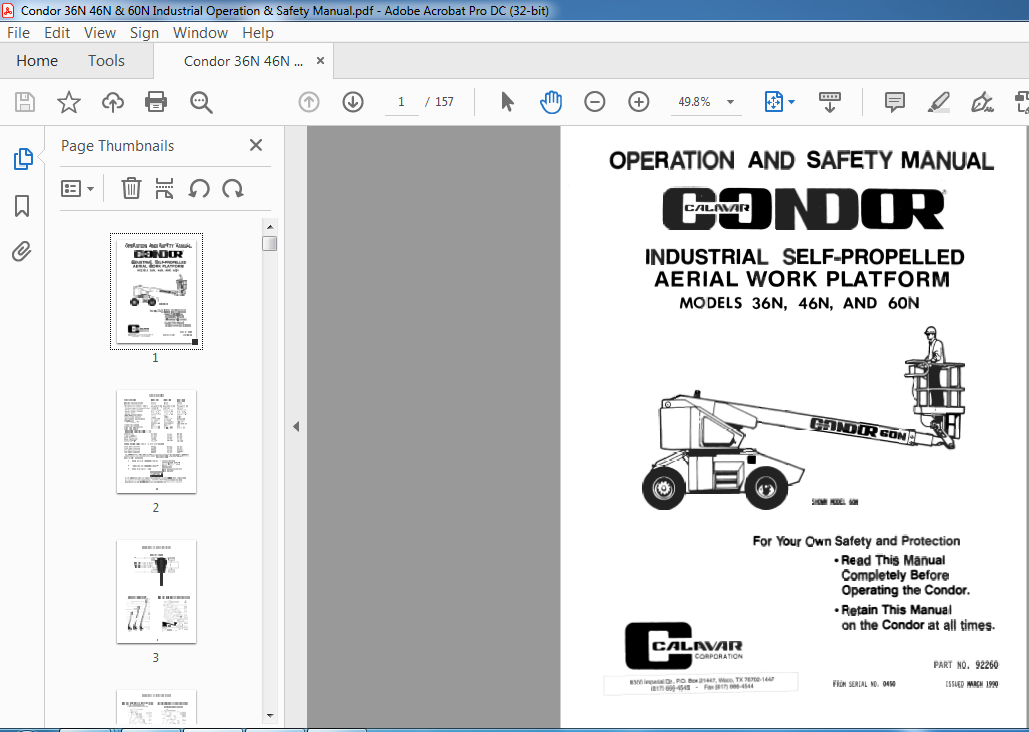Expand fit page options arrow
This screenshot has height=732, width=1029.
(791, 102)
